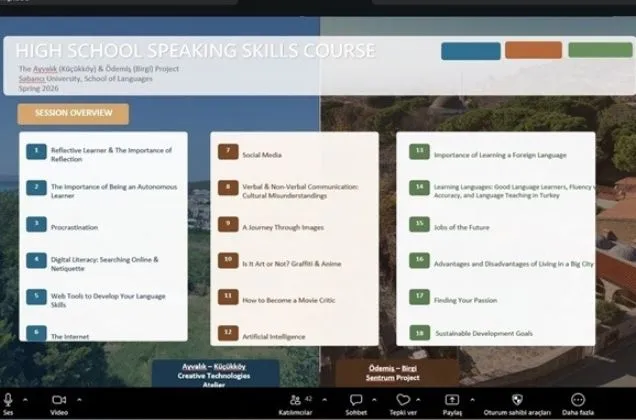Click 'Finding Your Passion' session title
The height and width of the screenshot is (420, 636).
pos(465,300)
